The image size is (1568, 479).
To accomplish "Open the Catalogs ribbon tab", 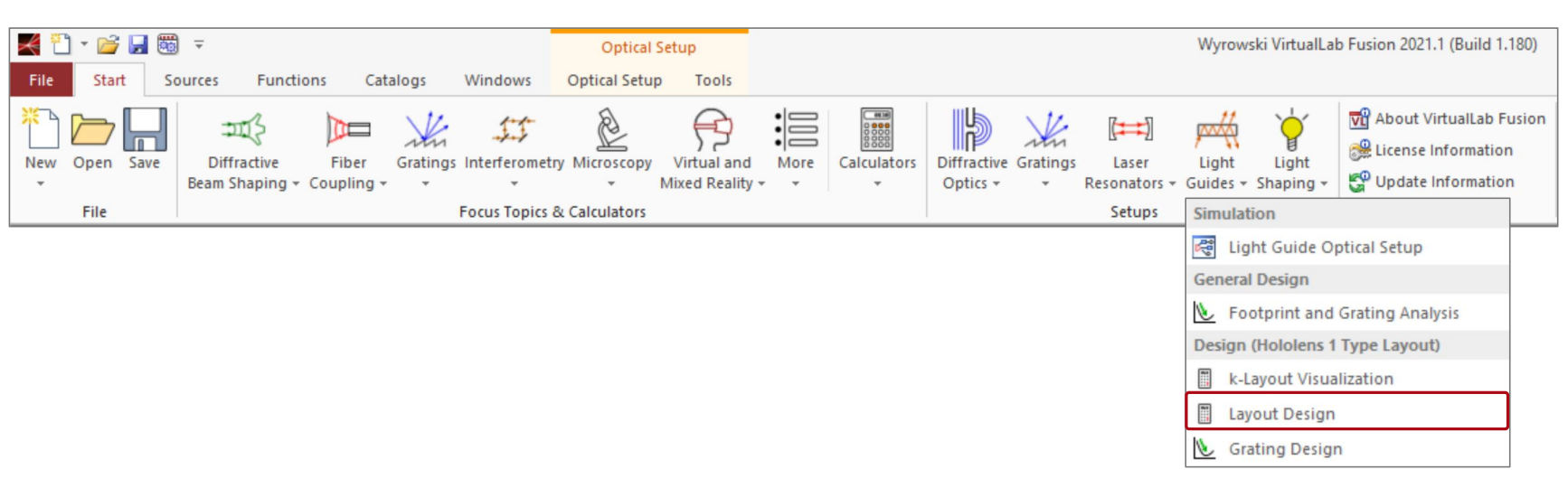I will tap(395, 80).
